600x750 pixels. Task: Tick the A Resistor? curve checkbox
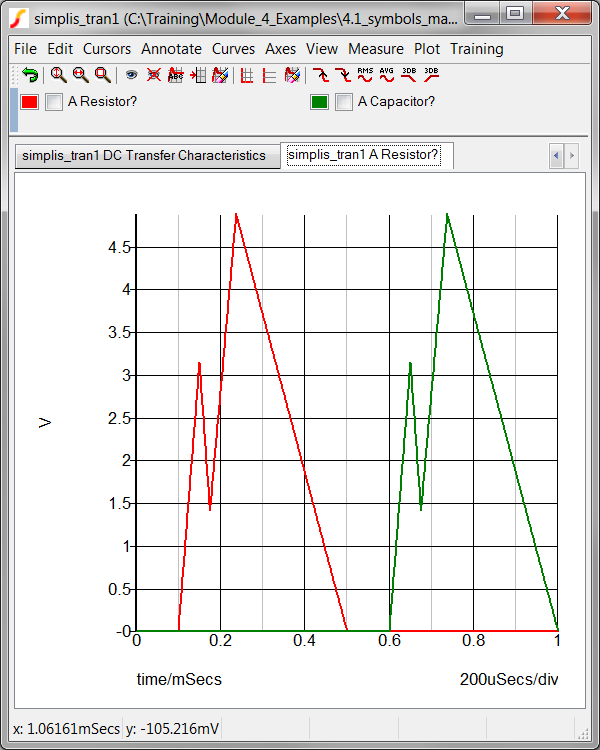[x=54, y=102]
